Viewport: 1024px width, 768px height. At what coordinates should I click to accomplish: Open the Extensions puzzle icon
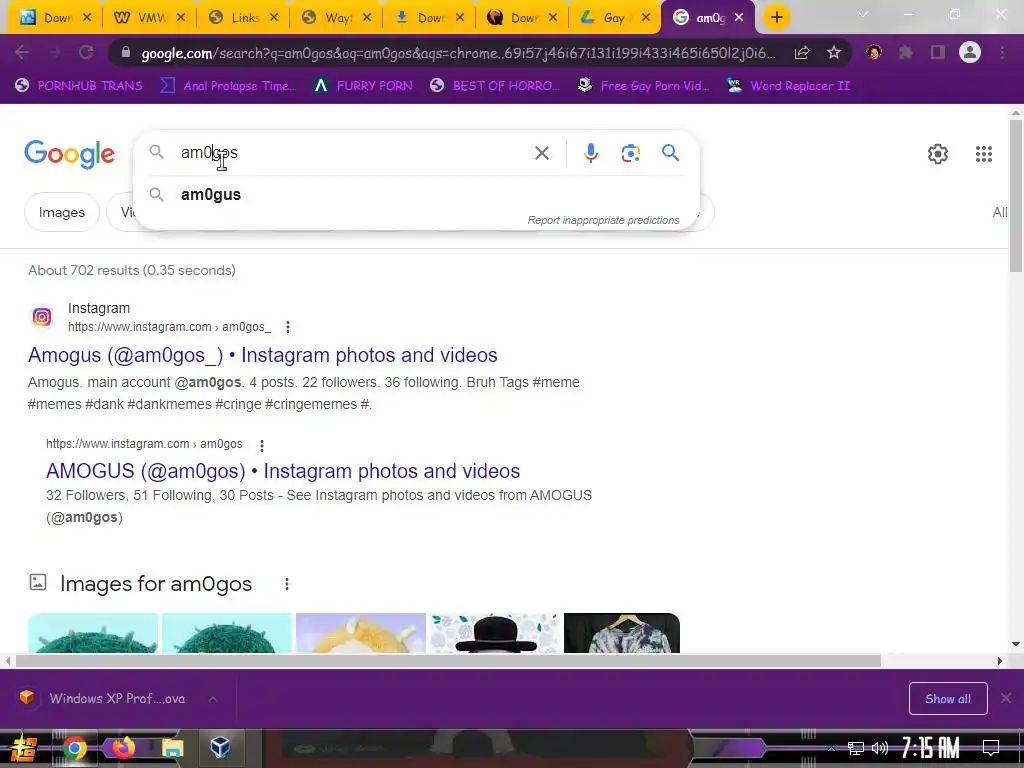[906, 52]
